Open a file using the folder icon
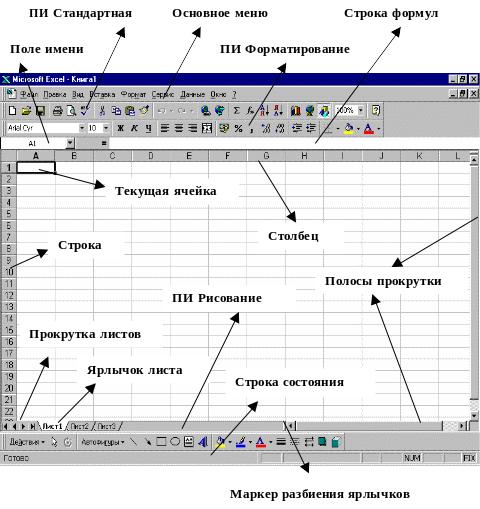 tap(26, 111)
